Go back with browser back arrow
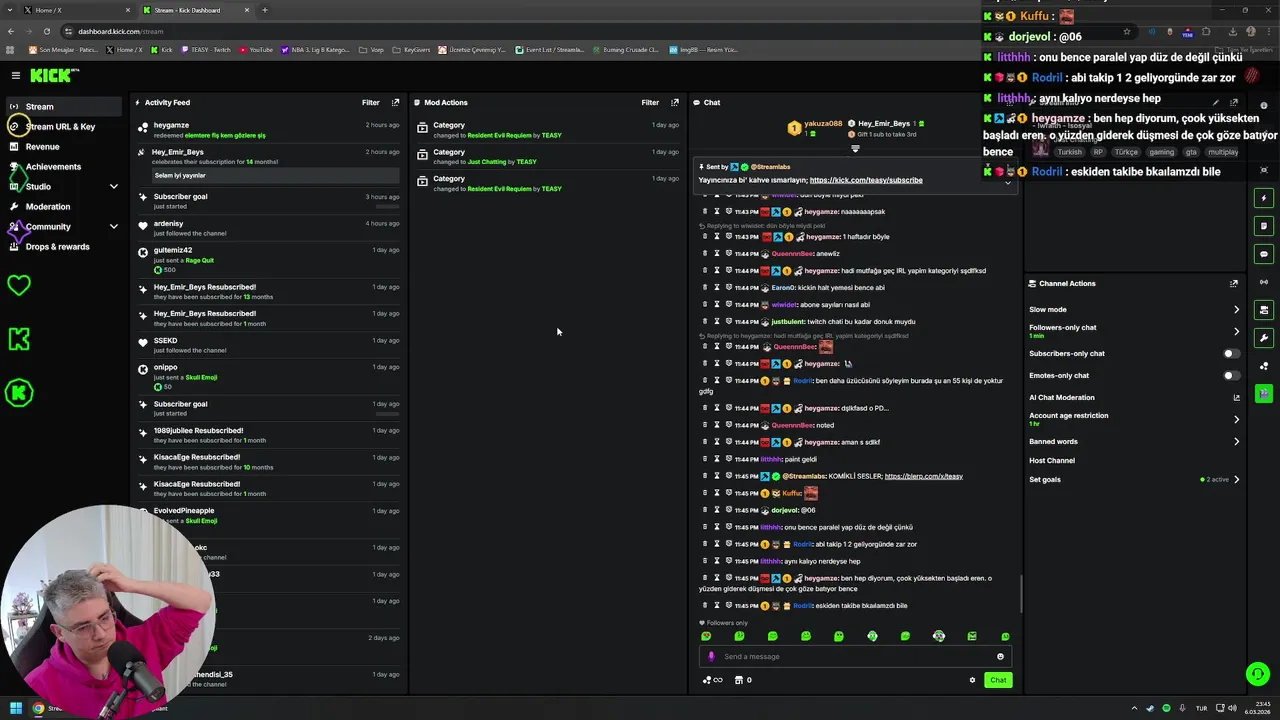Viewport: 1280px width, 720px height. tap(12, 31)
